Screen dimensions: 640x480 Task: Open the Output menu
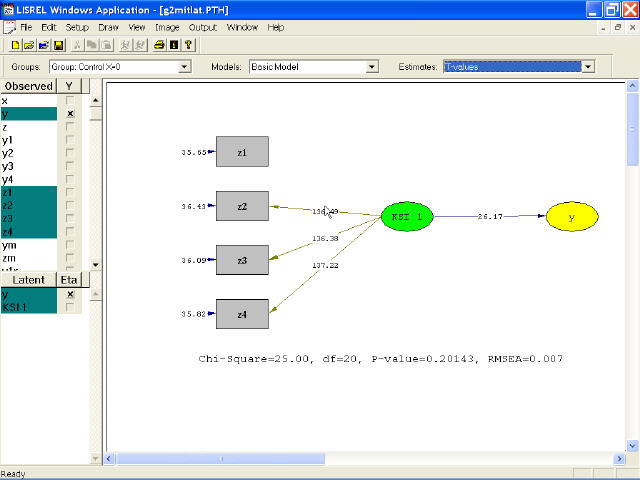[x=203, y=27]
